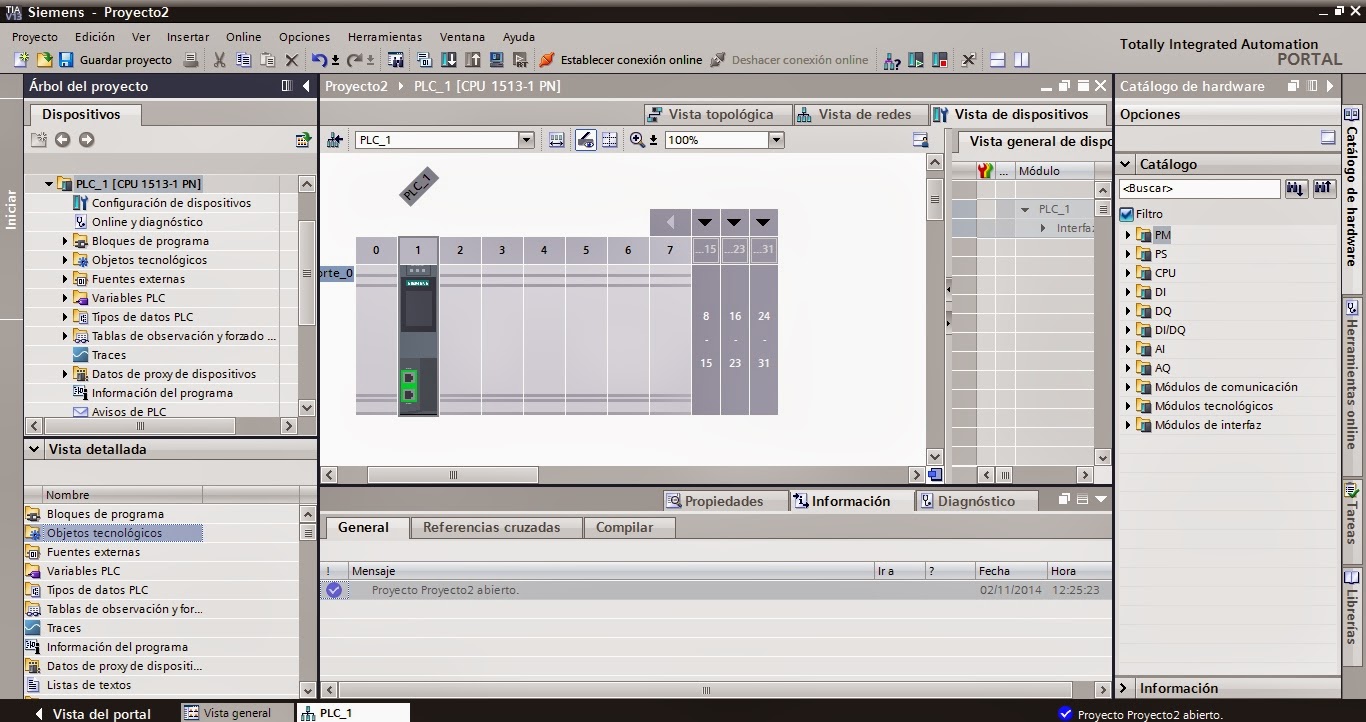Screen dimensions: 1366x722
Task: Open the Herramientas menu
Action: [384, 36]
